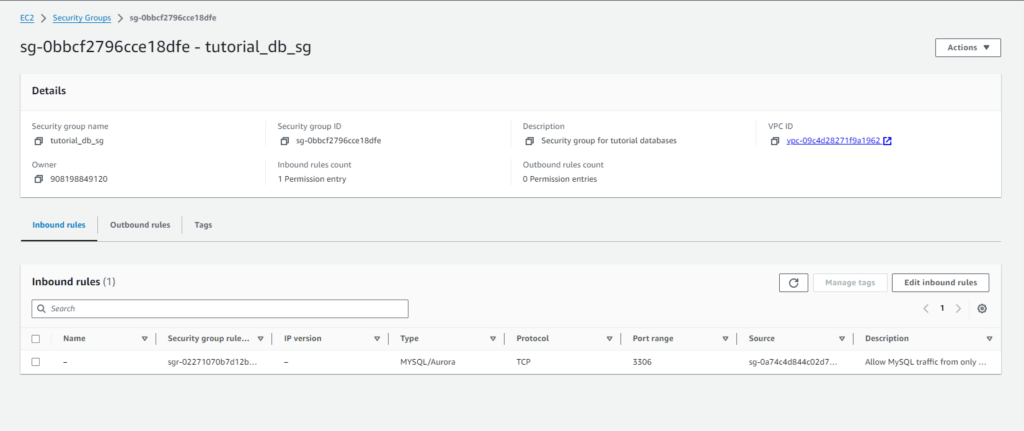
Task: Copy the owner account number
Action: pyautogui.click(x=38, y=179)
